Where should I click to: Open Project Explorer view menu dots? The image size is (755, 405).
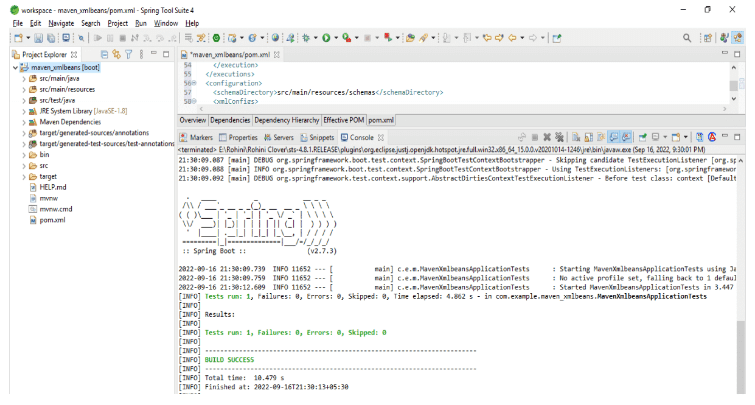pos(141,54)
